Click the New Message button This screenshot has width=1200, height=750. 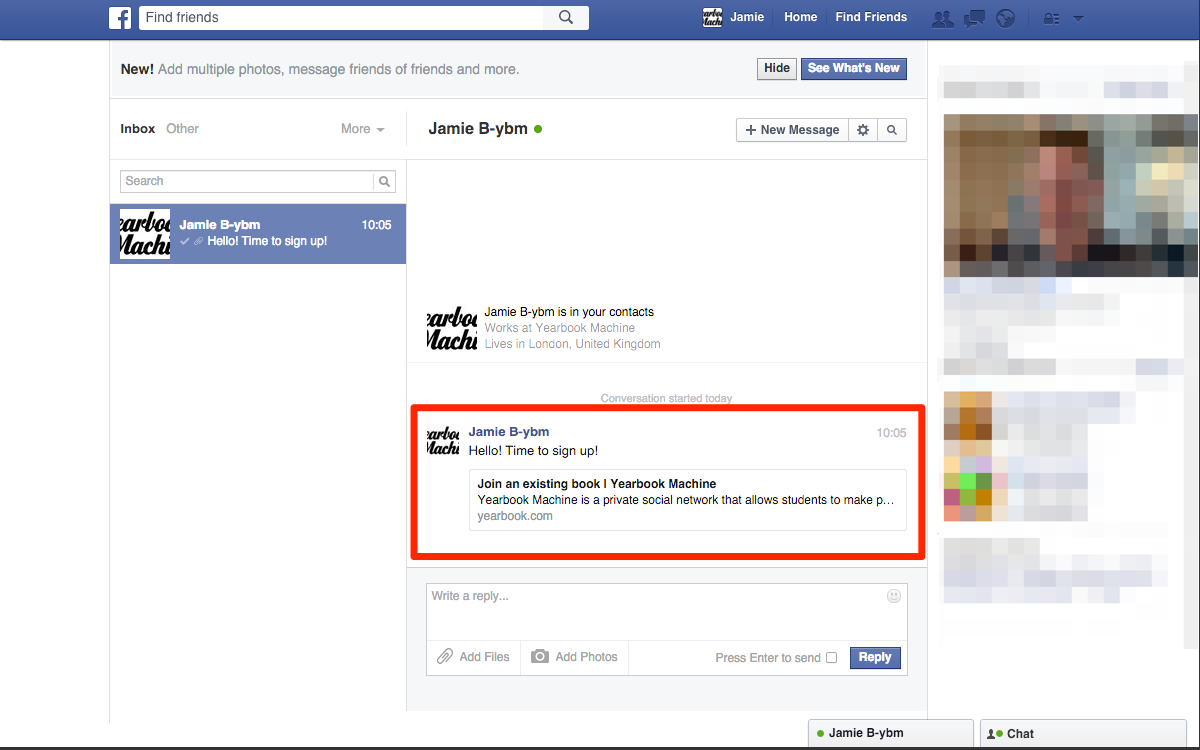point(792,130)
